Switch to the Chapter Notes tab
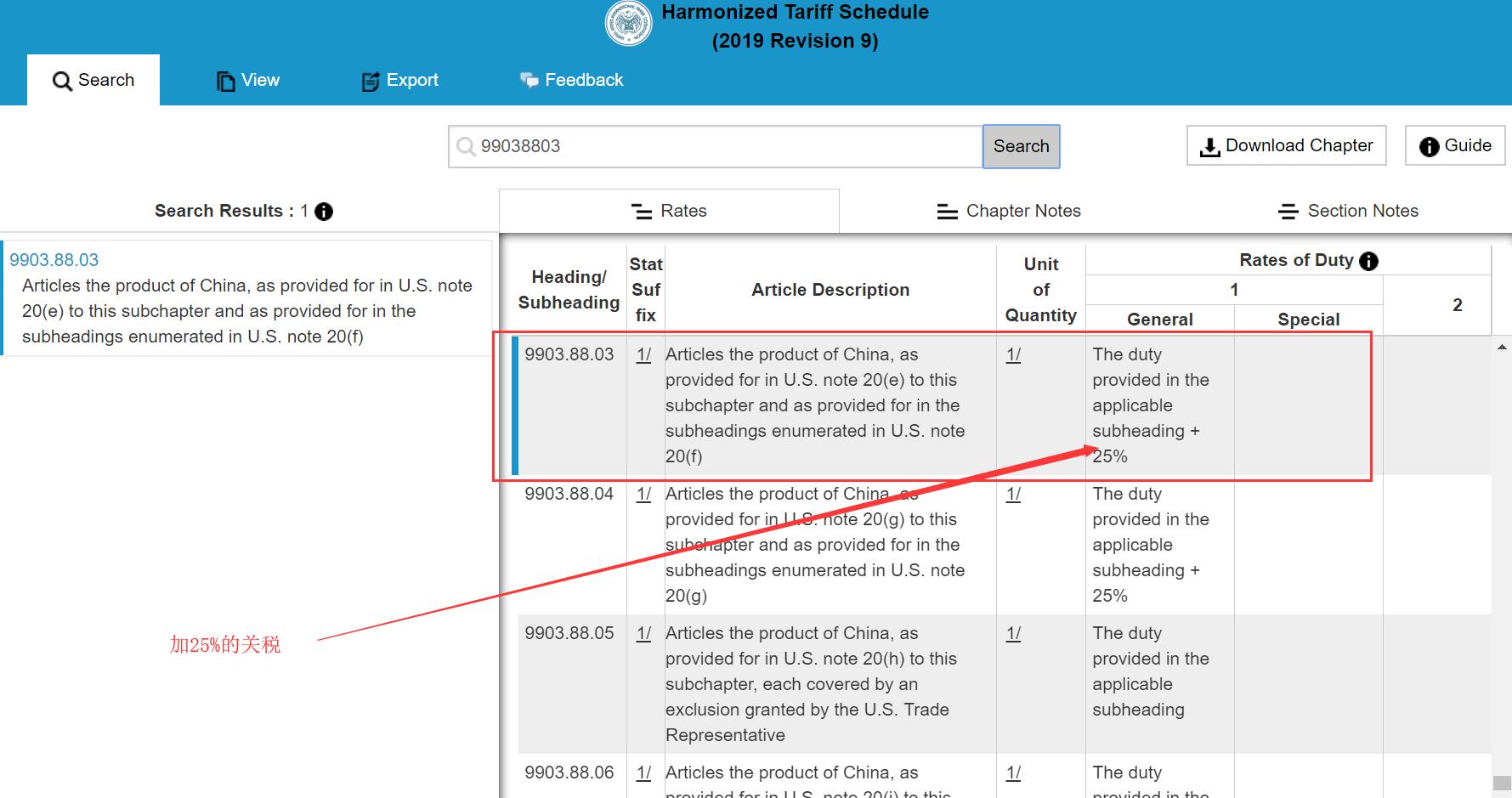1512x798 pixels. tap(1009, 211)
